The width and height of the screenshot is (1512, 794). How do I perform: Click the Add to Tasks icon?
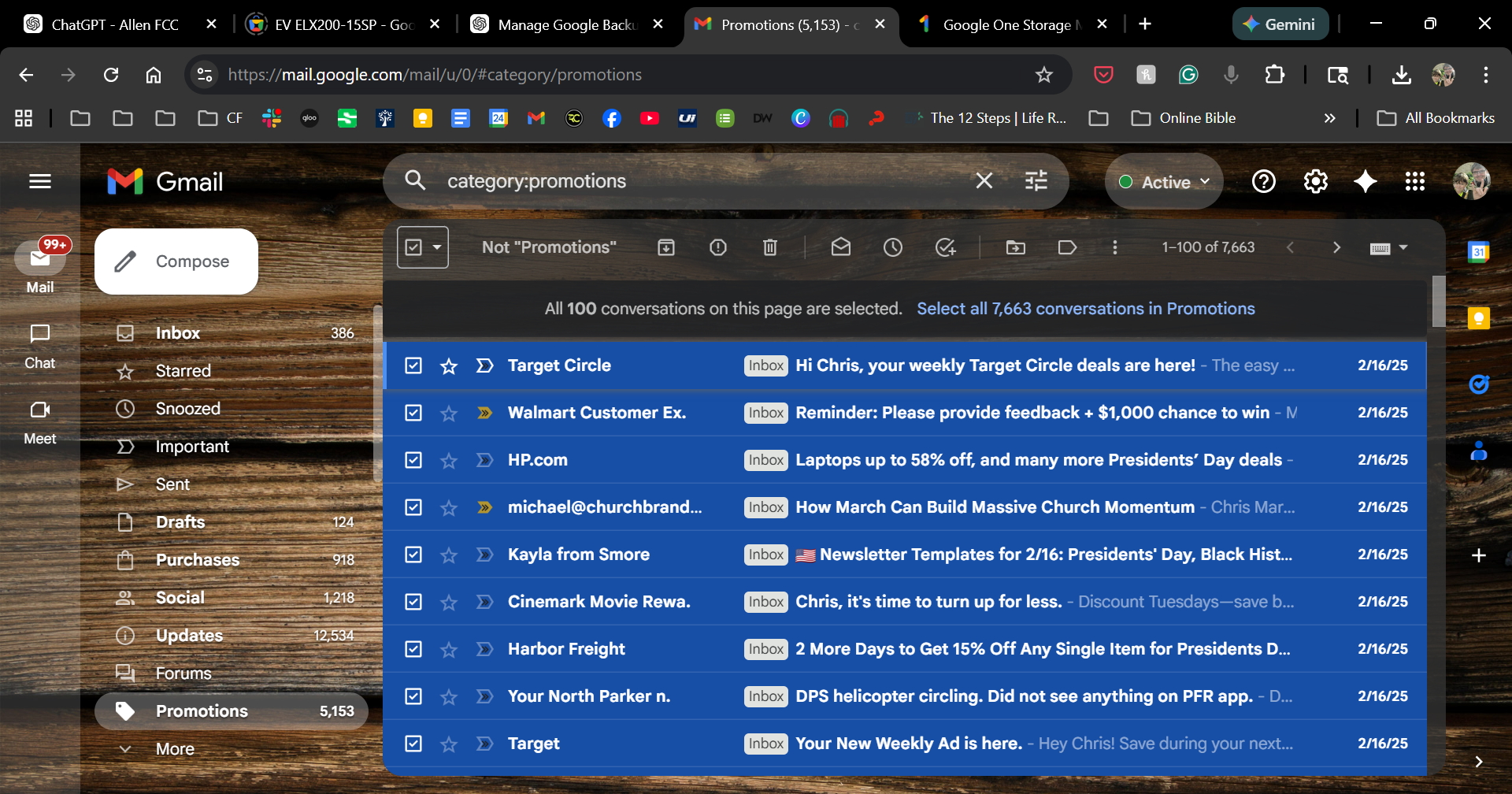(x=945, y=247)
